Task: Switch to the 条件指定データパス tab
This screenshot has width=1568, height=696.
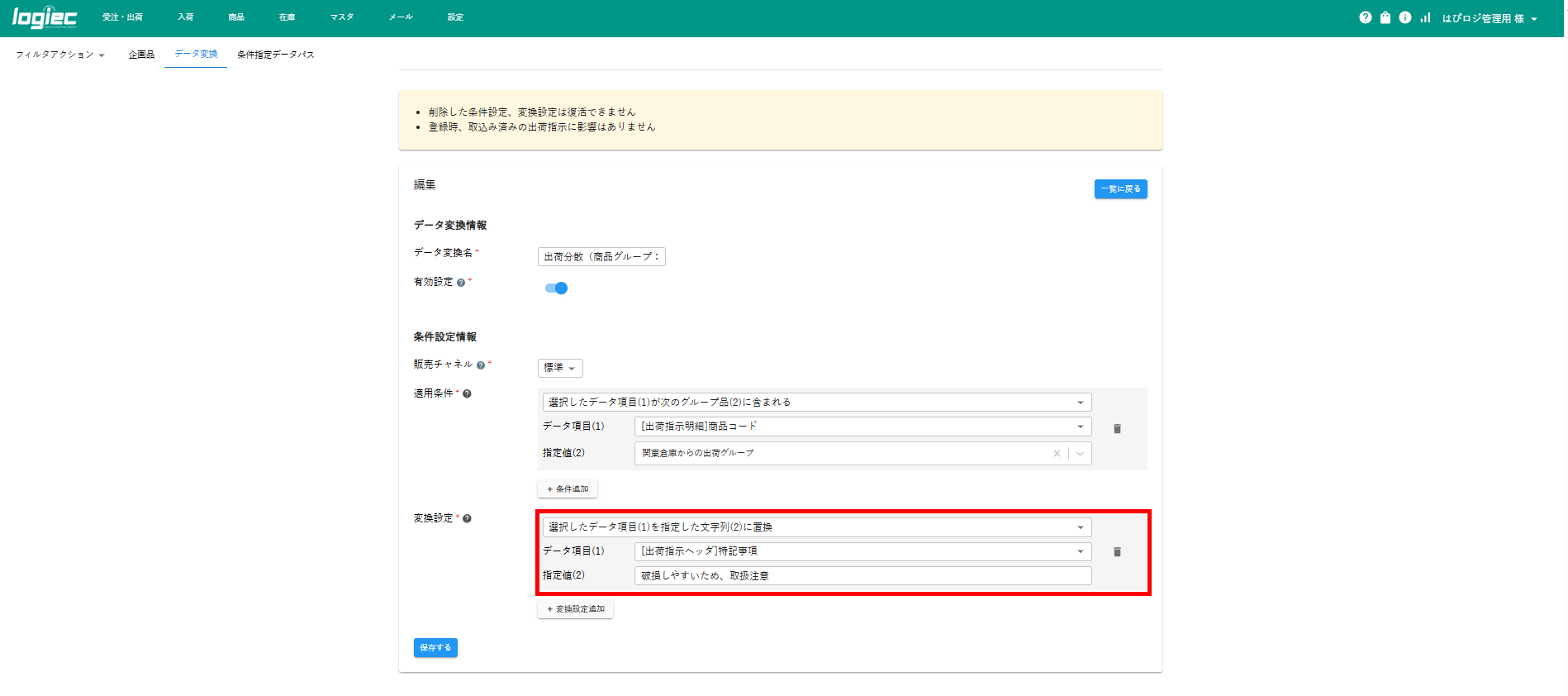Action: point(275,55)
